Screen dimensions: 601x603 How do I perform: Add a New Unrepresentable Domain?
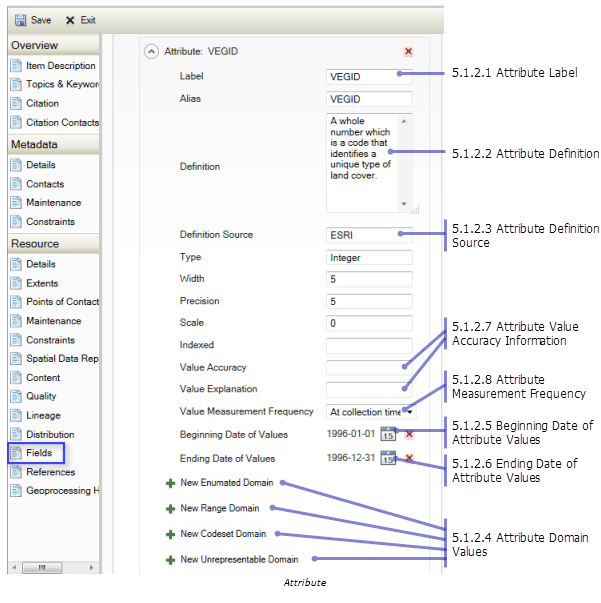click(170, 560)
